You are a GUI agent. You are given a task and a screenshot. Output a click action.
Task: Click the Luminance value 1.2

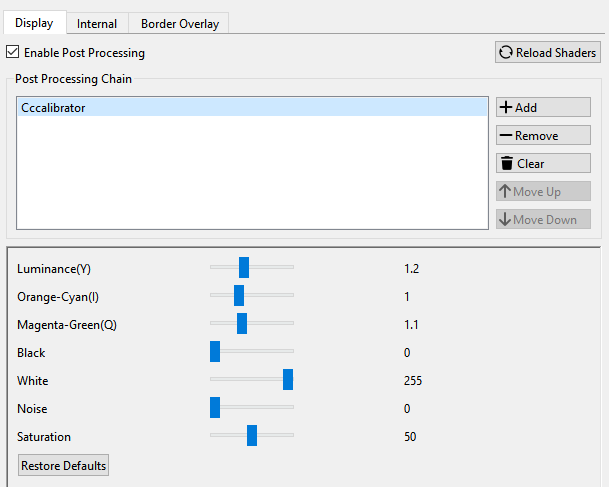pos(411,269)
